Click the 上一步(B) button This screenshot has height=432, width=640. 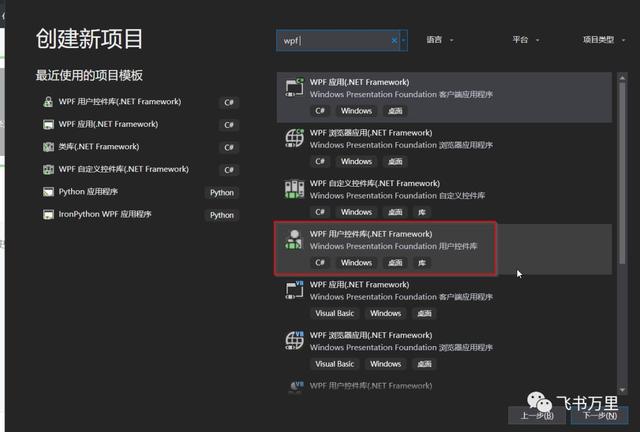(537, 416)
